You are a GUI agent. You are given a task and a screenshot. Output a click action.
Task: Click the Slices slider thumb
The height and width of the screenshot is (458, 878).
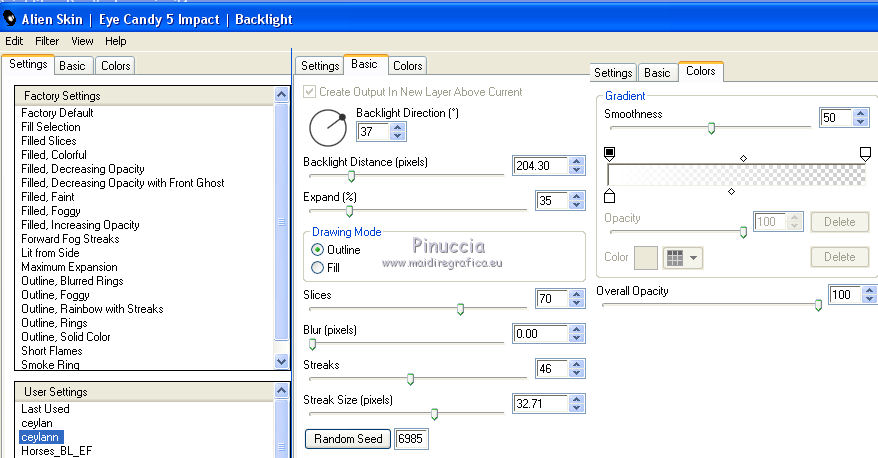460,309
